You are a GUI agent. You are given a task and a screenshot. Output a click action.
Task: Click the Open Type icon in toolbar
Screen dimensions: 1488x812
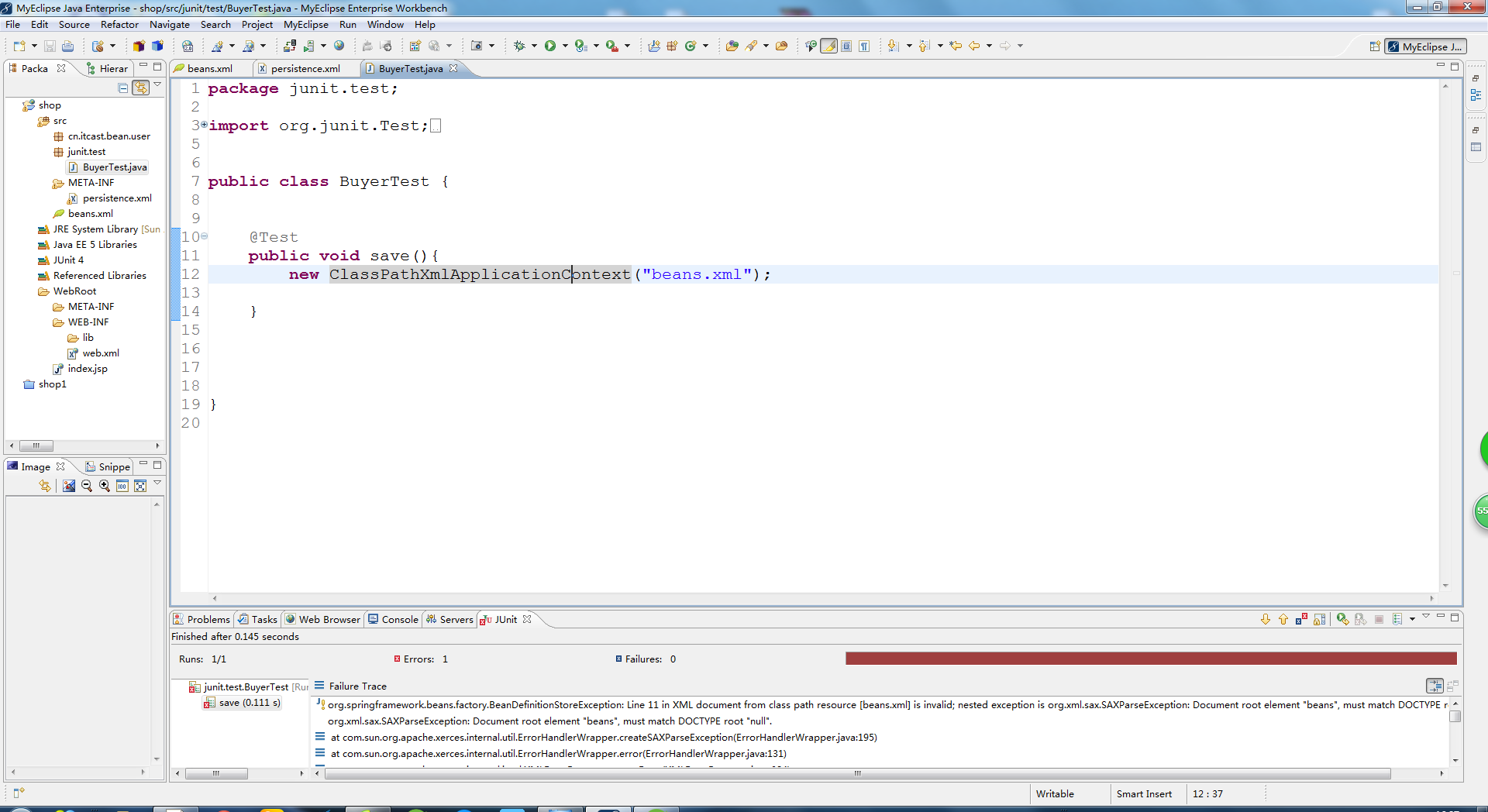[x=732, y=46]
